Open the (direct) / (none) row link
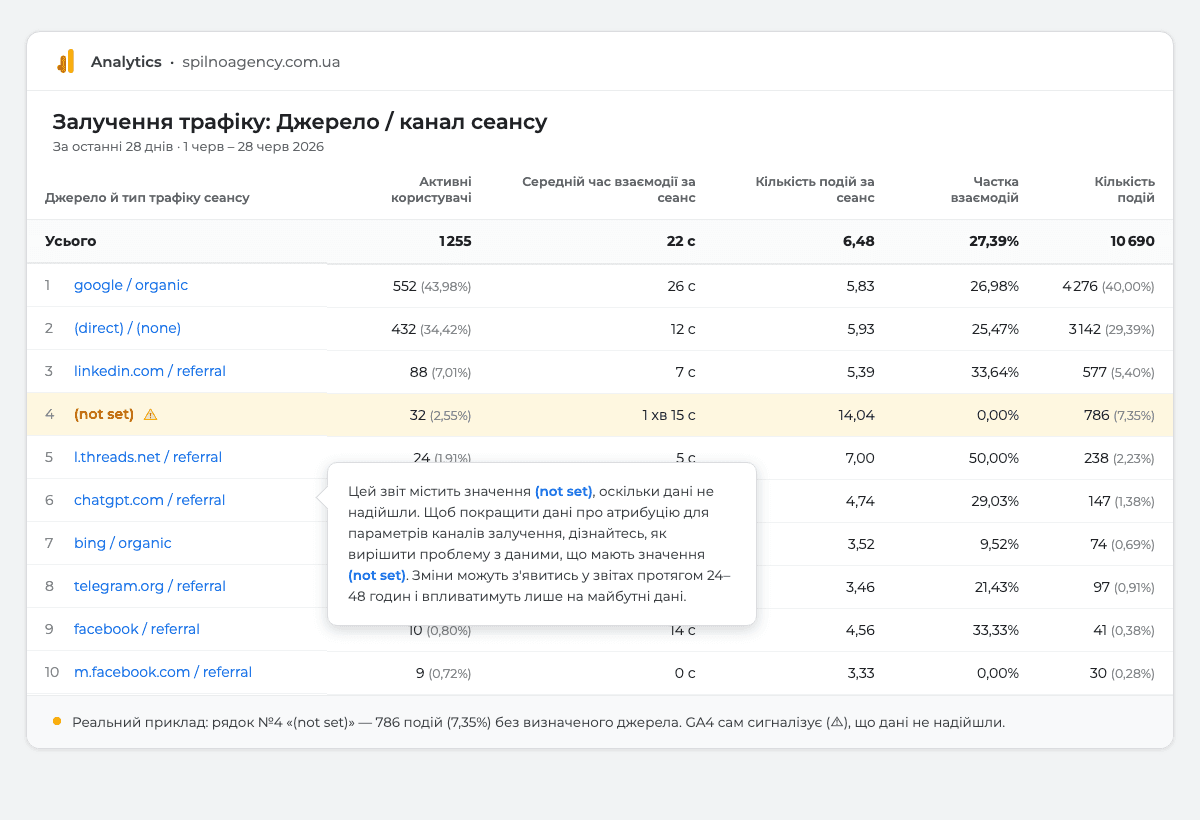Viewport: 1200px width, 820px height. (127, 328)
